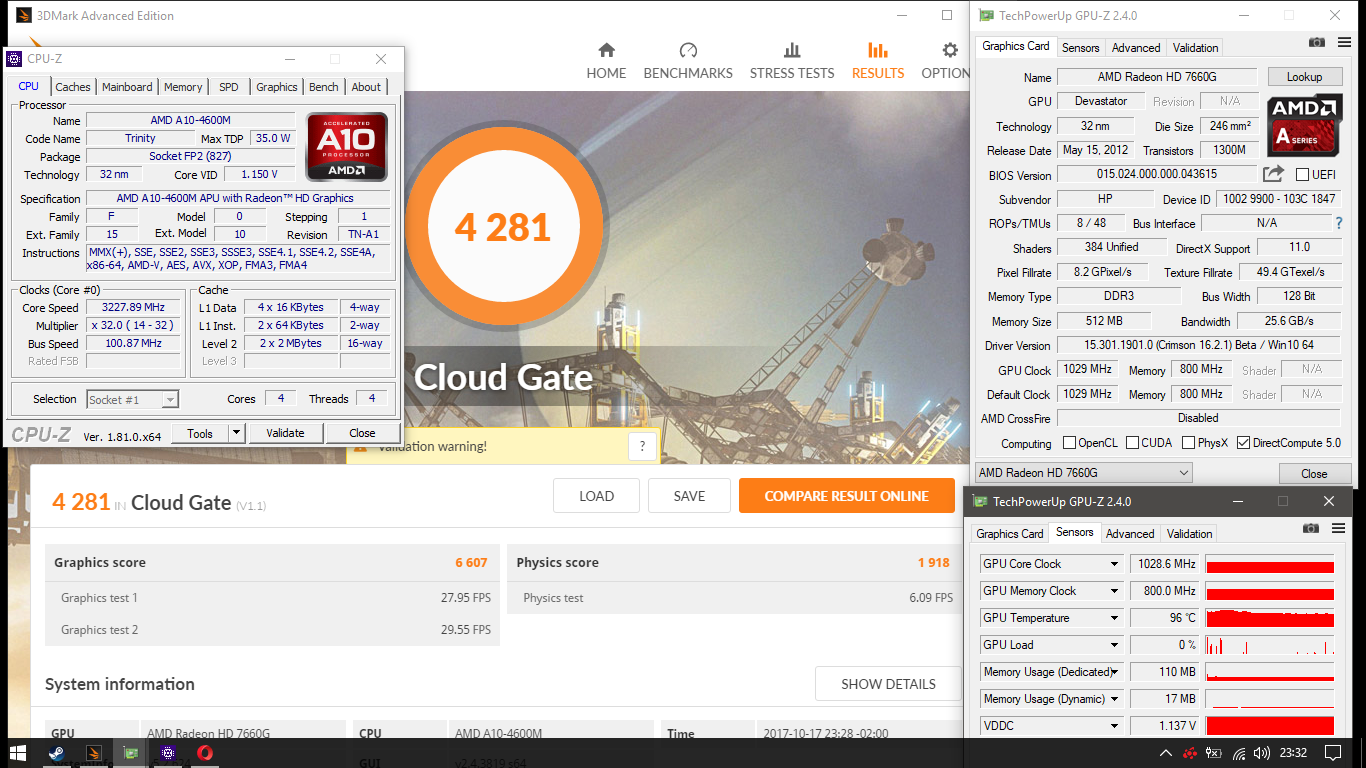The height and width of the screenshot is (768, 1366).
Task: Open Validation tab in GPU-Z Sensors window
Action: click(1190, 534)
